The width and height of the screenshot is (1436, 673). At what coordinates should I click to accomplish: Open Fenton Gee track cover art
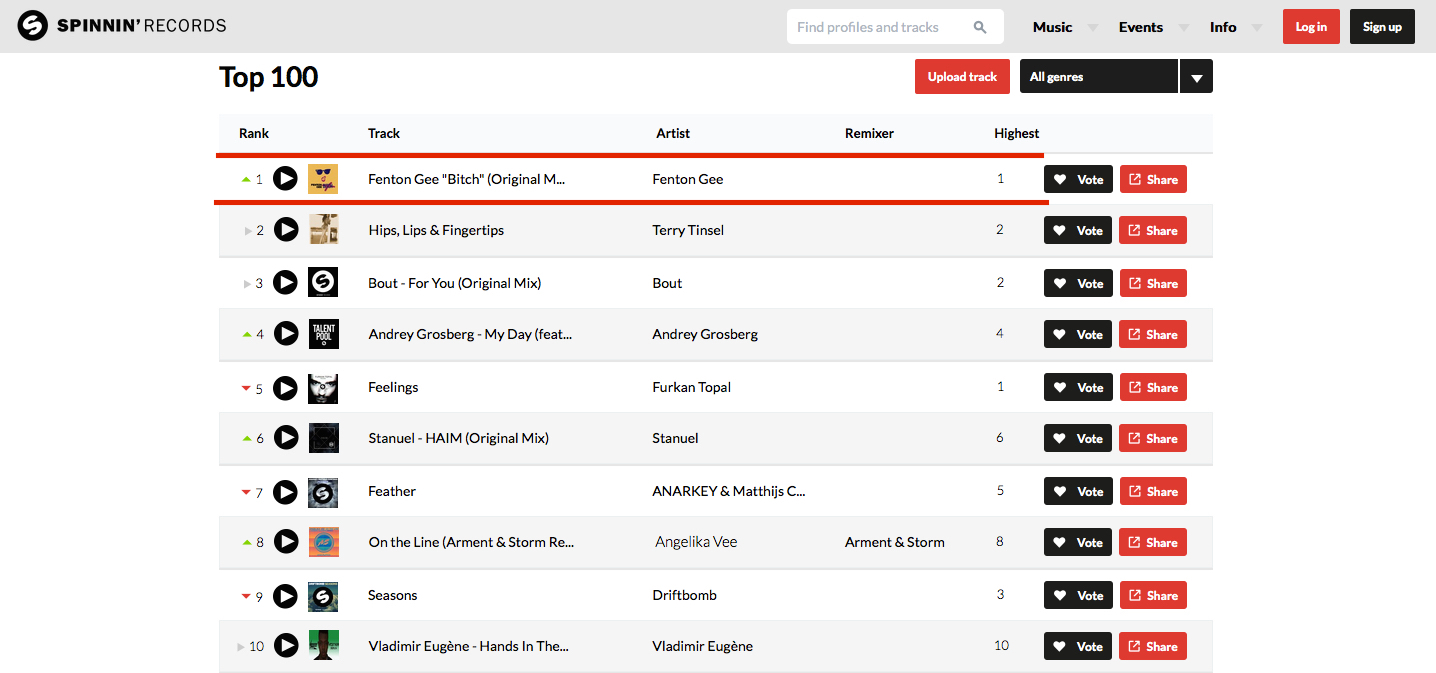pos(323,179)
